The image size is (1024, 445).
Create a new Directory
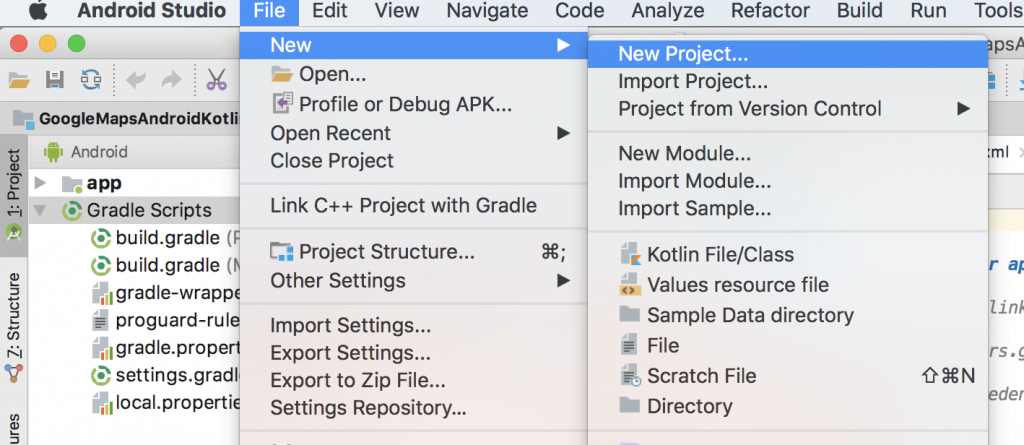coord(787,406)
